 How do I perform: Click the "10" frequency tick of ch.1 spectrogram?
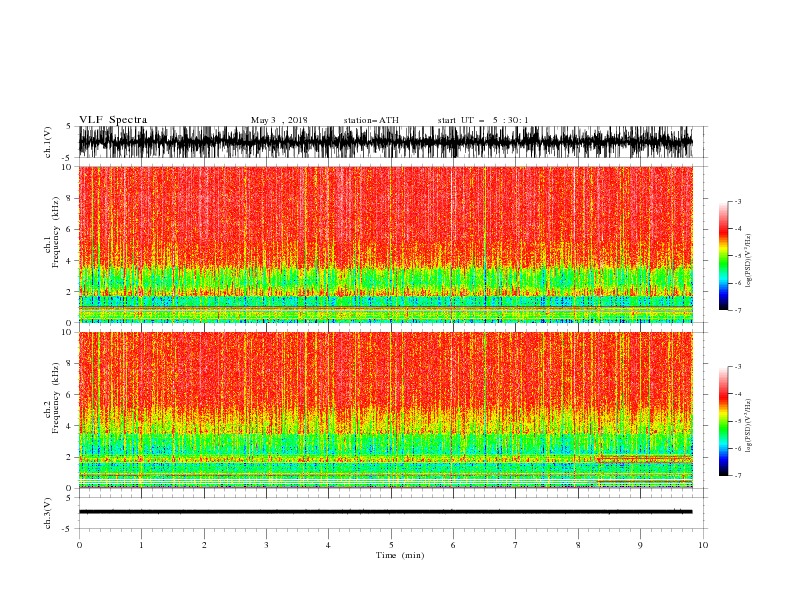click(x=67, y=167)
